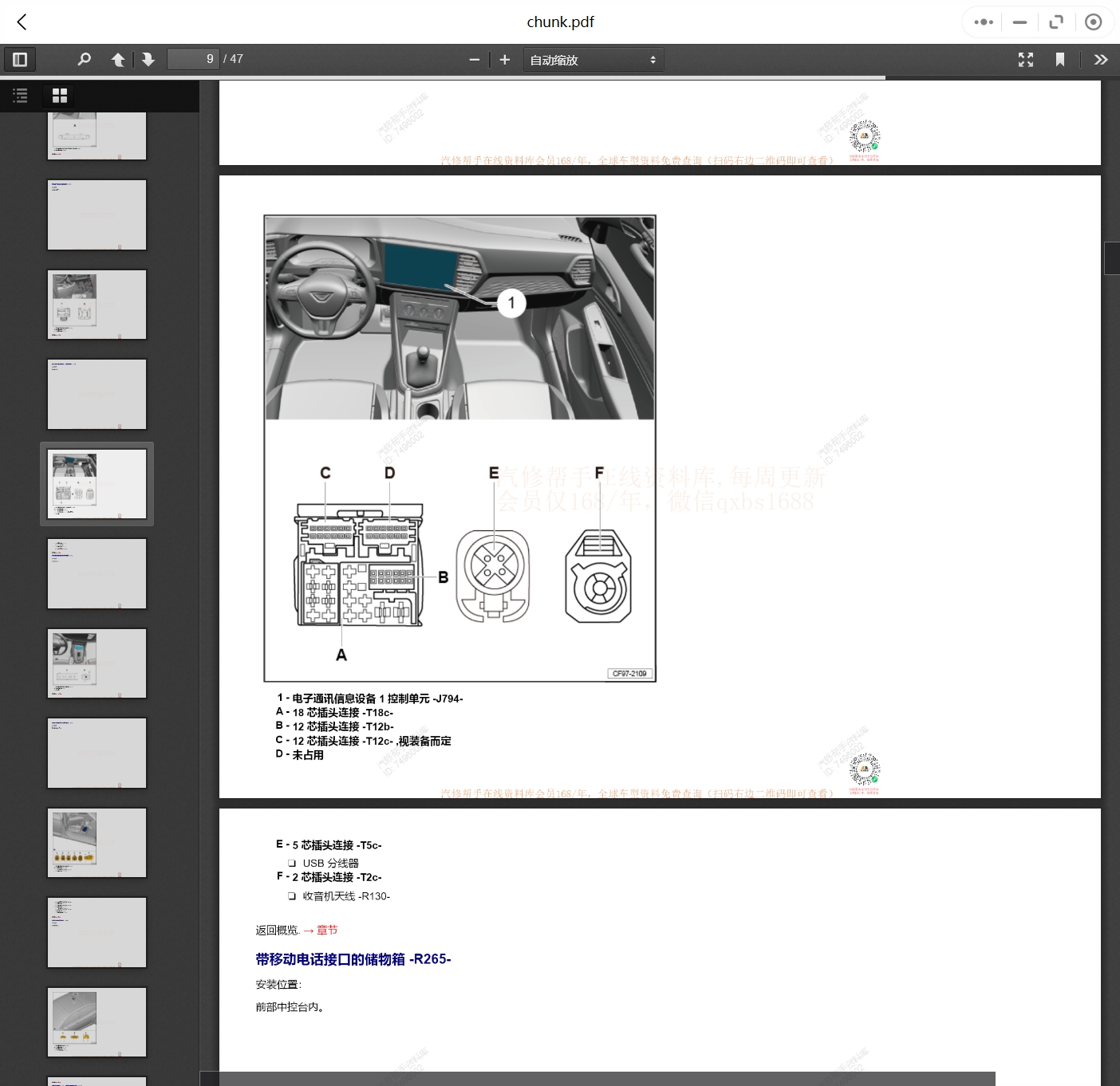Image resolution: width=1120 pixels, height=1086 pixels.
Task: Follow the red 章节 link
Action: [x=327, y=930]
